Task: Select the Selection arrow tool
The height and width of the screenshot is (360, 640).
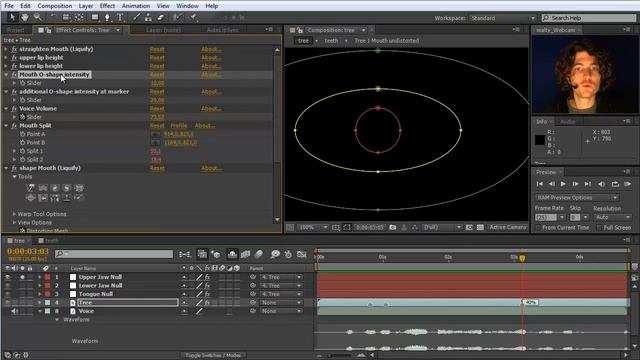Action: 12,17
